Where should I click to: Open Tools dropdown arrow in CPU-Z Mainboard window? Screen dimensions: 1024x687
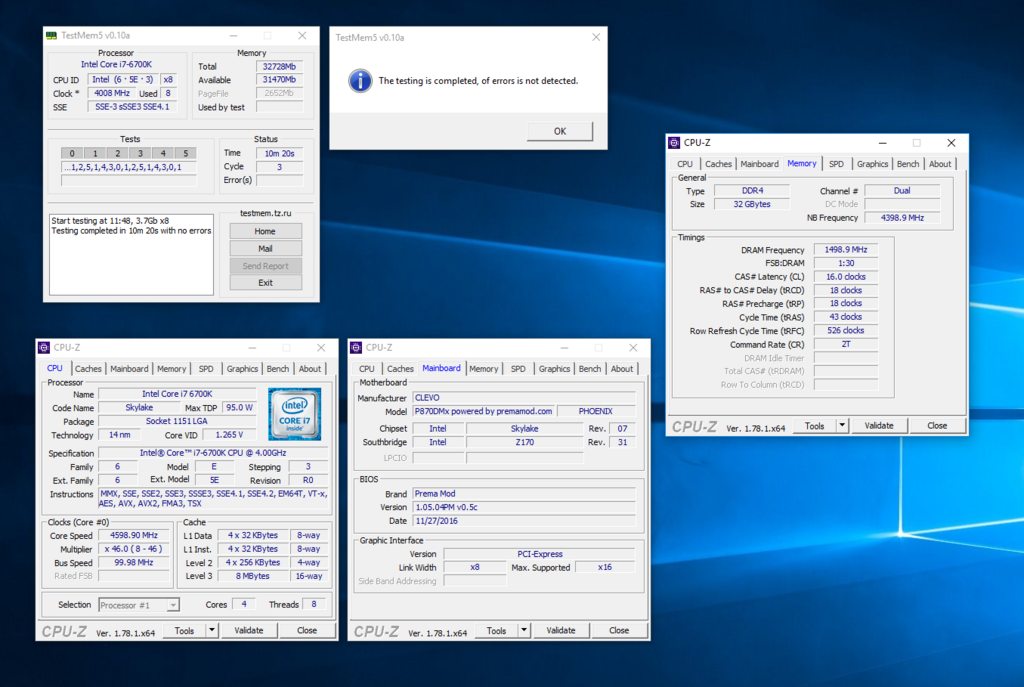(524, 631)
